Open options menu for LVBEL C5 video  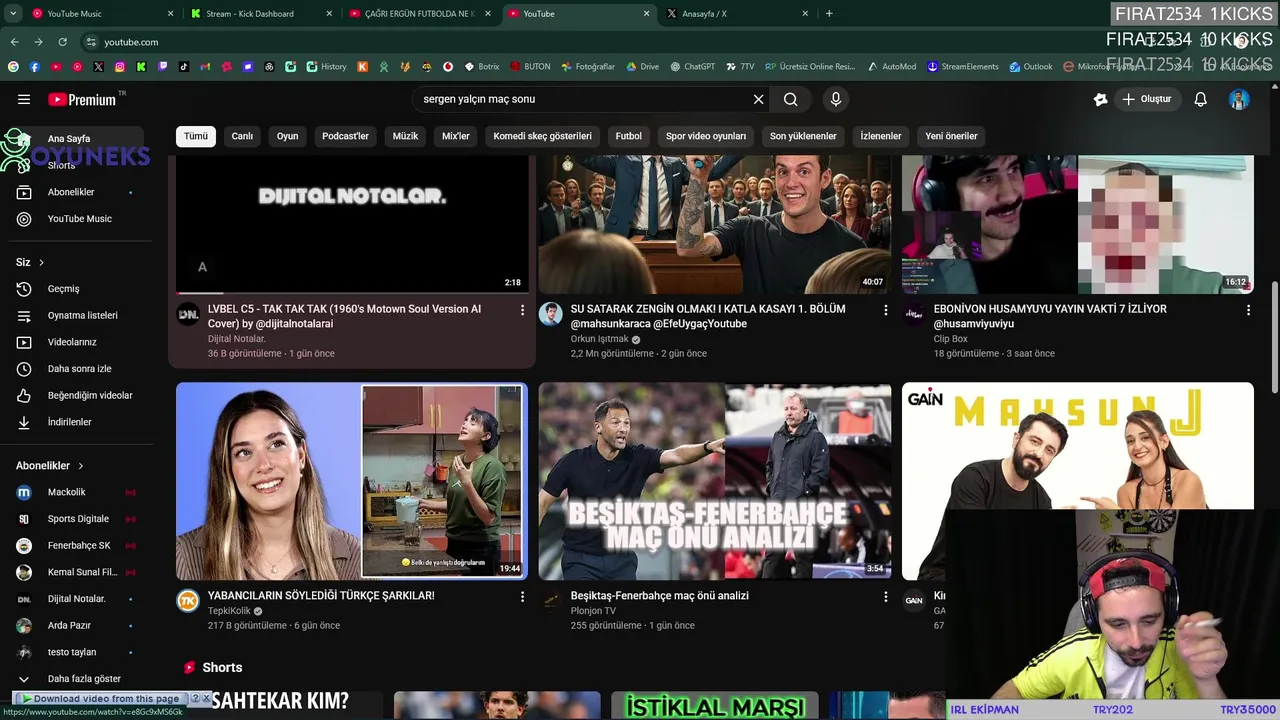point(522,311)
